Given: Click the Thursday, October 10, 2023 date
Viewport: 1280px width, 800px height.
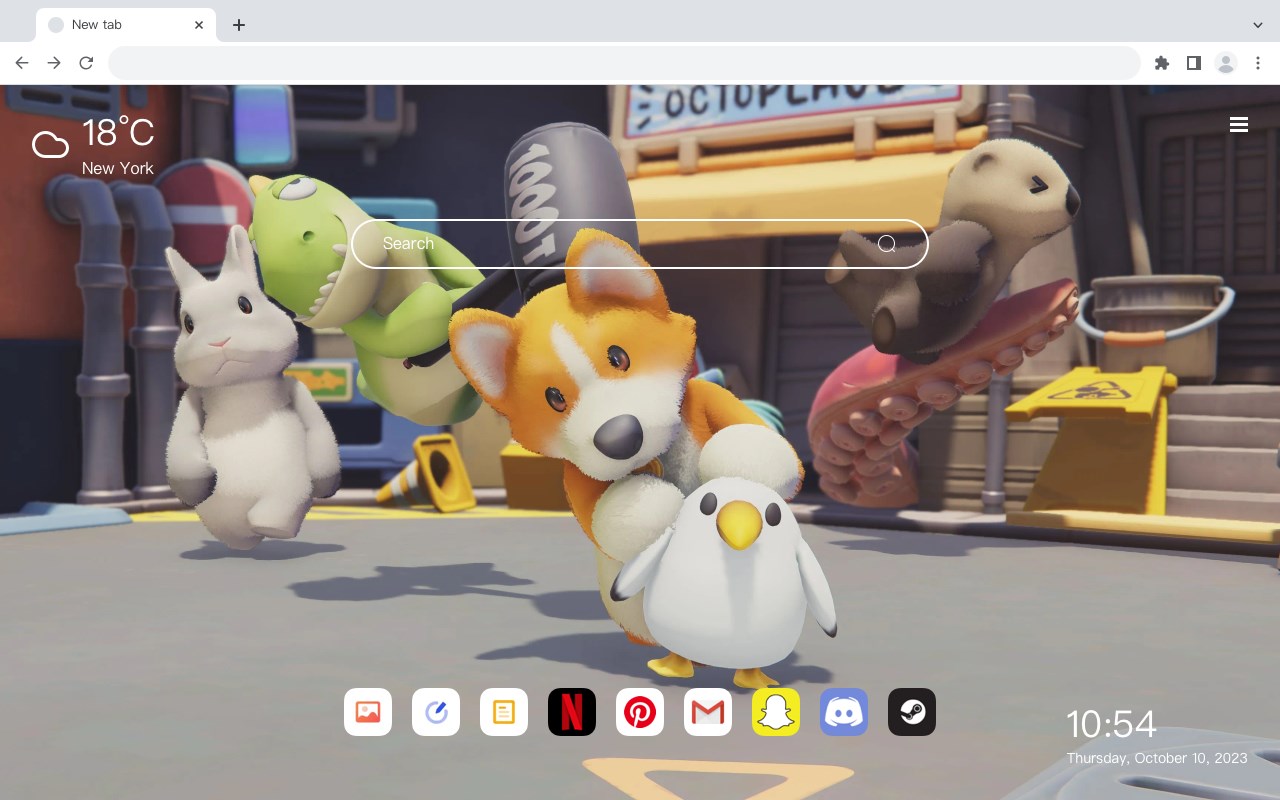Looking at the screenshot, I should click(1157, 758).
